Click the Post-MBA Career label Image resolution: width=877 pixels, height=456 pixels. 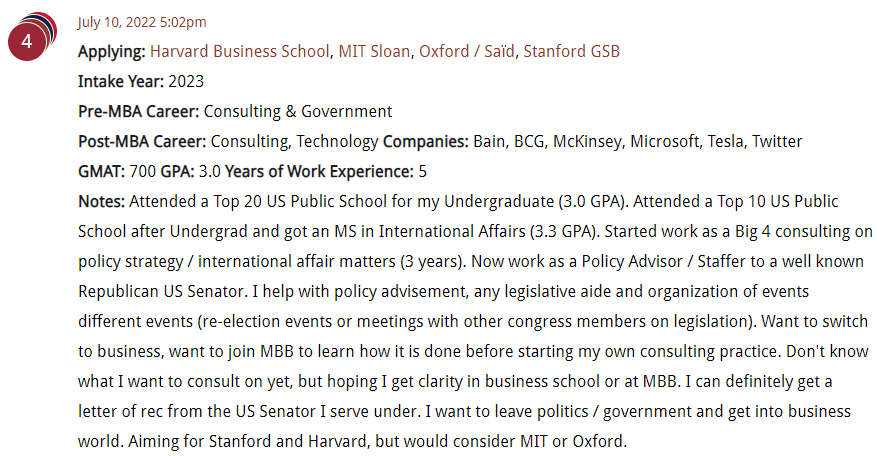pyautogui.click(x=142, y=142)
